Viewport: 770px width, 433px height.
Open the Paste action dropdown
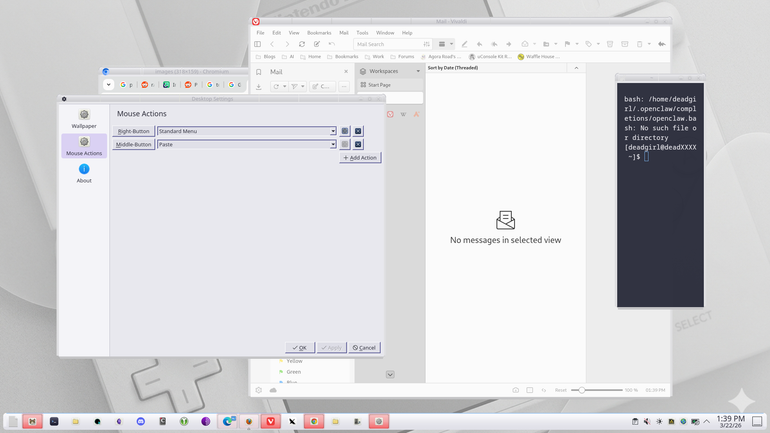point(247,144)
